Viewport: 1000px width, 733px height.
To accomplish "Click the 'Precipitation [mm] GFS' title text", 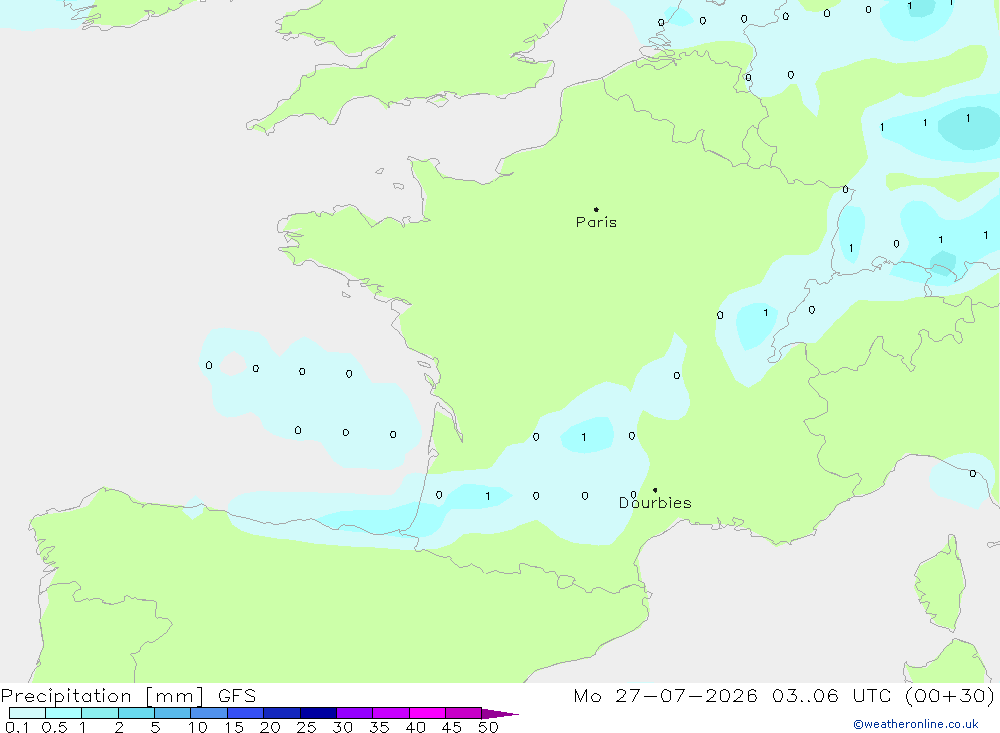I will (128, 695).
